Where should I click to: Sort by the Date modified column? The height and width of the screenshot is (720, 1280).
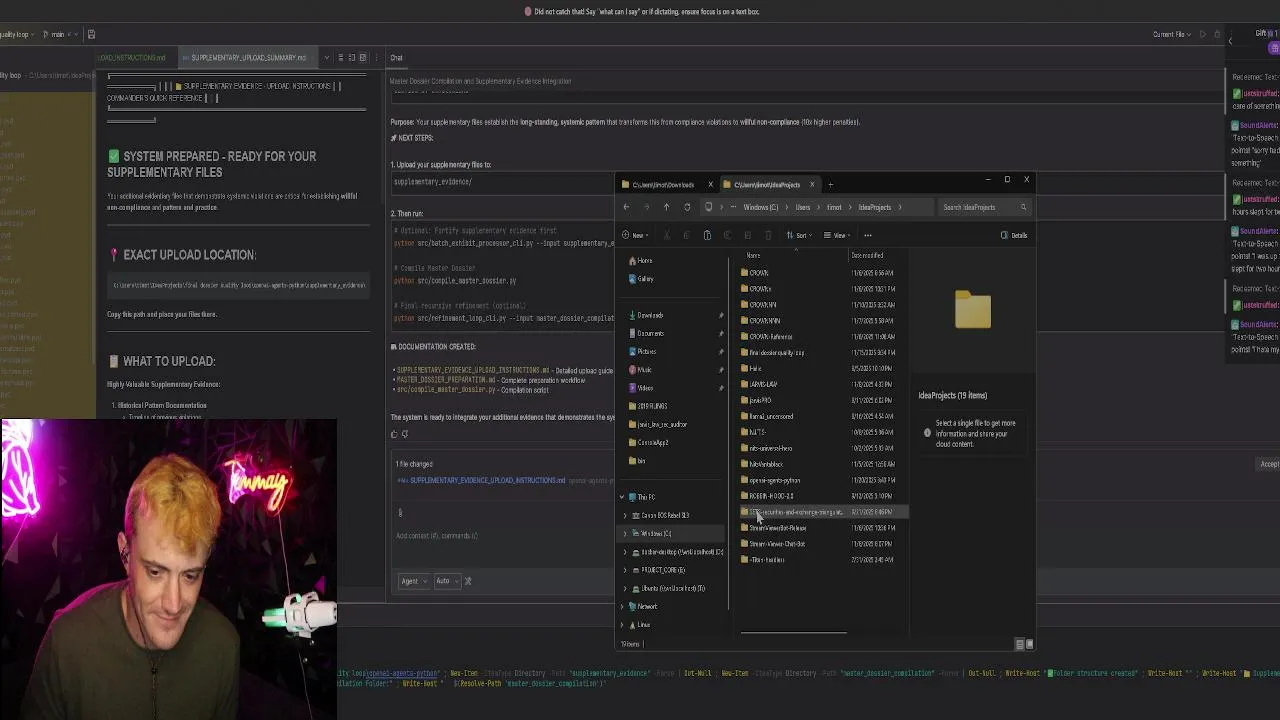click(867, 255)
